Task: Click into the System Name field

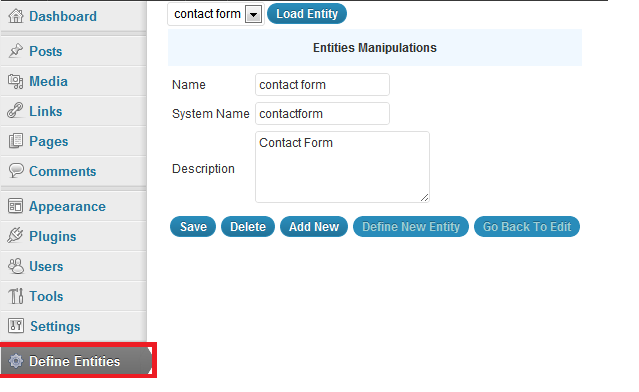Action: [322, 114]
